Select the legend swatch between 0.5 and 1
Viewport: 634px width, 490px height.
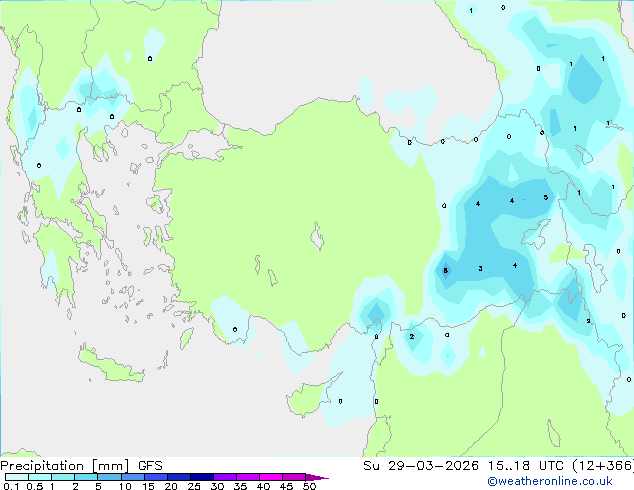pyautogui.click(x=40, y=477)
